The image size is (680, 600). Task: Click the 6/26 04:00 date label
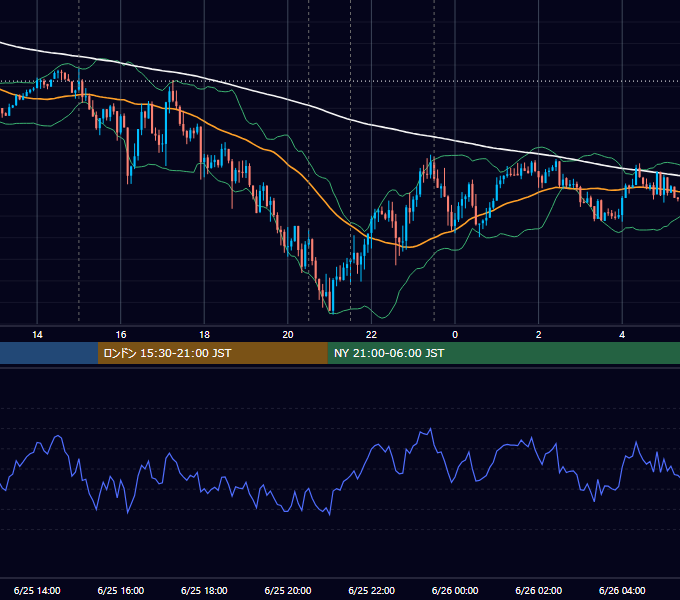click(622, 590)
